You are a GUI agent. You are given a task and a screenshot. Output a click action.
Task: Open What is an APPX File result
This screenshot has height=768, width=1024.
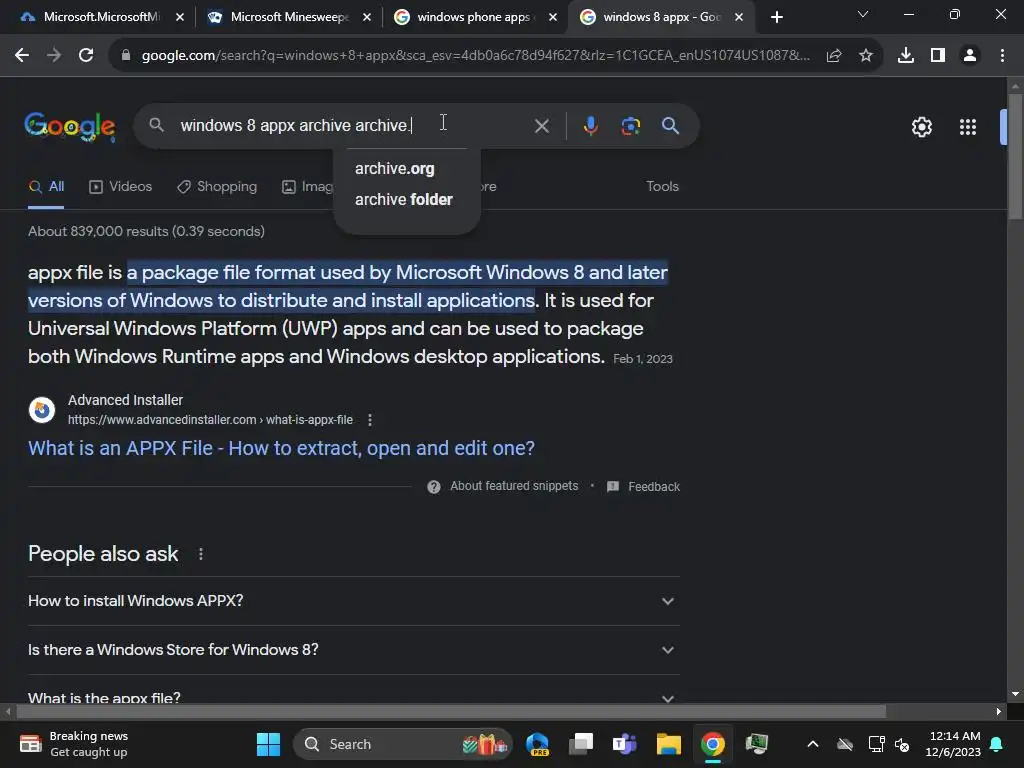[281, 448]
